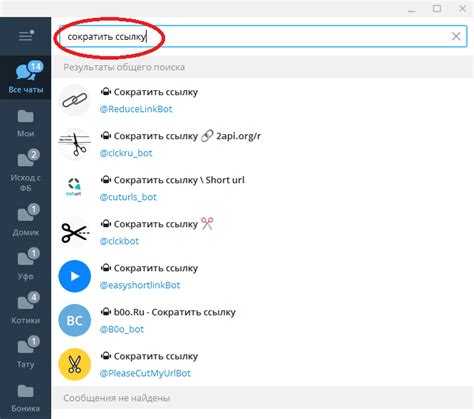Image resolution: width=474 pixels, height=419 pixels.
Task: Select the 'Все чаты' folder
Action: pyautogui.click(x=26, y=77)
